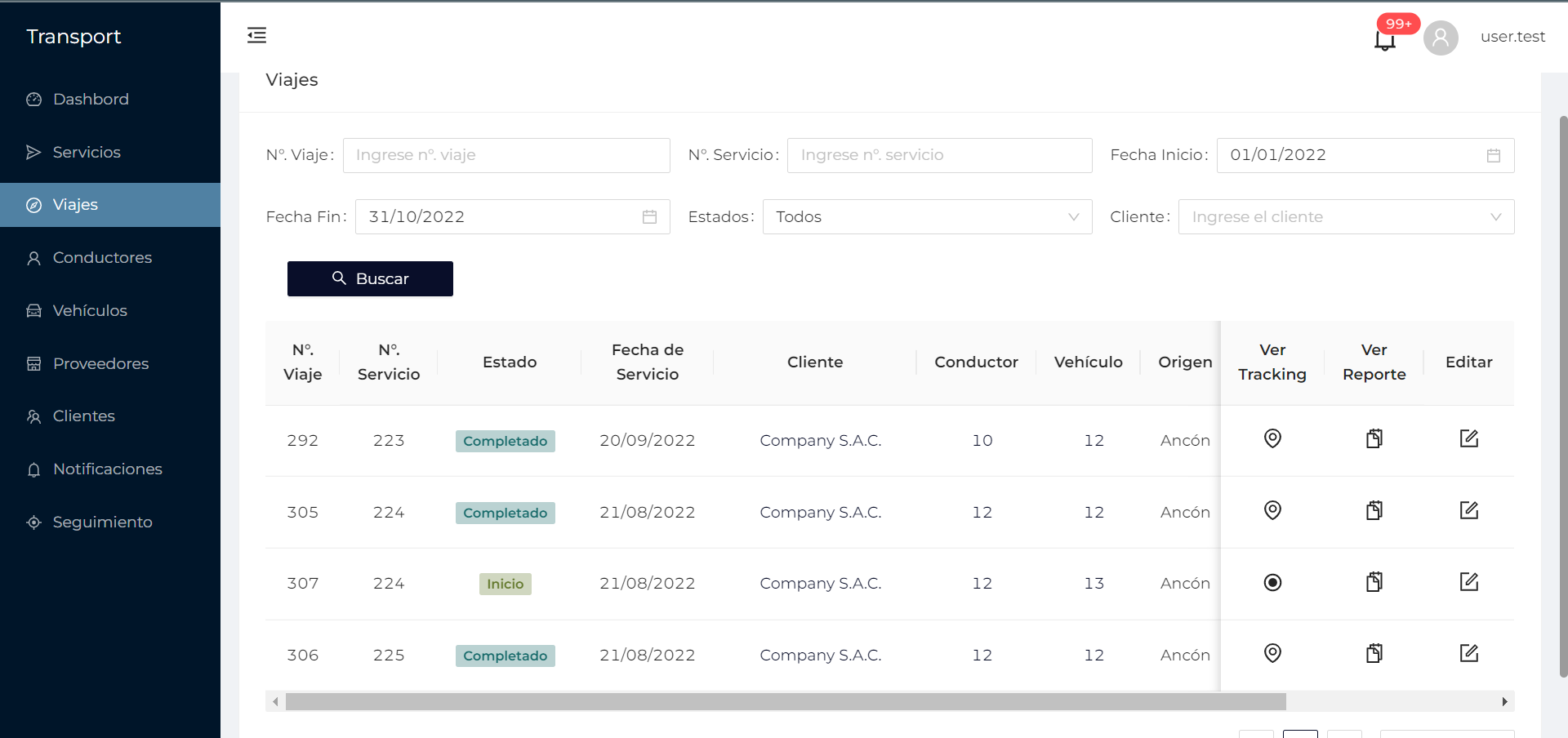
Task: Click the Fecha de Servicio column header
Action: (x=648, y=362)
